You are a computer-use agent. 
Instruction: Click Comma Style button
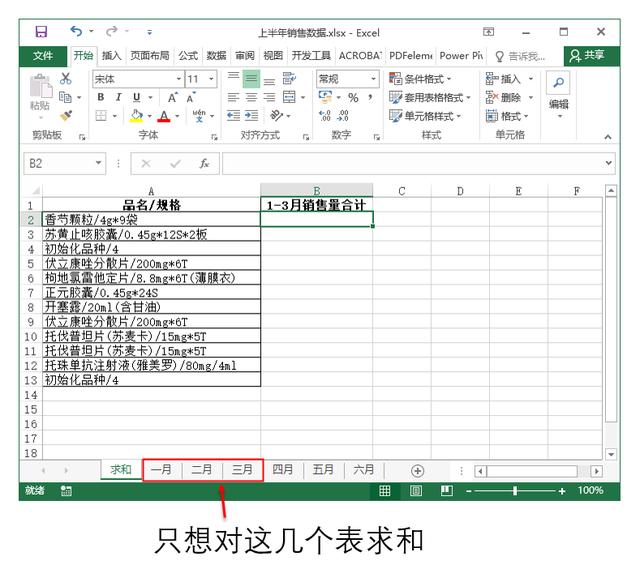pyautogui.click(x=370, y=97)
